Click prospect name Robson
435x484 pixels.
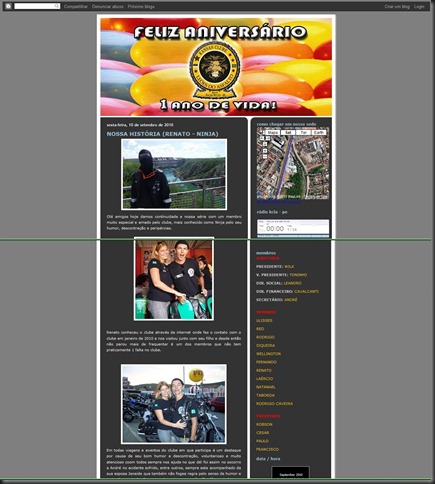[264, 425]
